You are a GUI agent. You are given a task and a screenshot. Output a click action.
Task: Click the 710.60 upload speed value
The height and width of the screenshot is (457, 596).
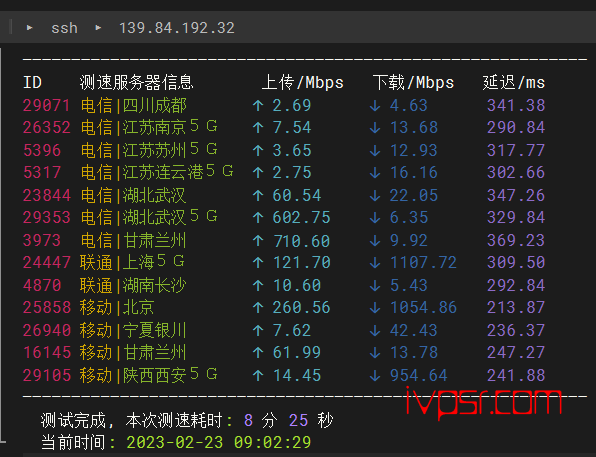(x=302, y=241)
